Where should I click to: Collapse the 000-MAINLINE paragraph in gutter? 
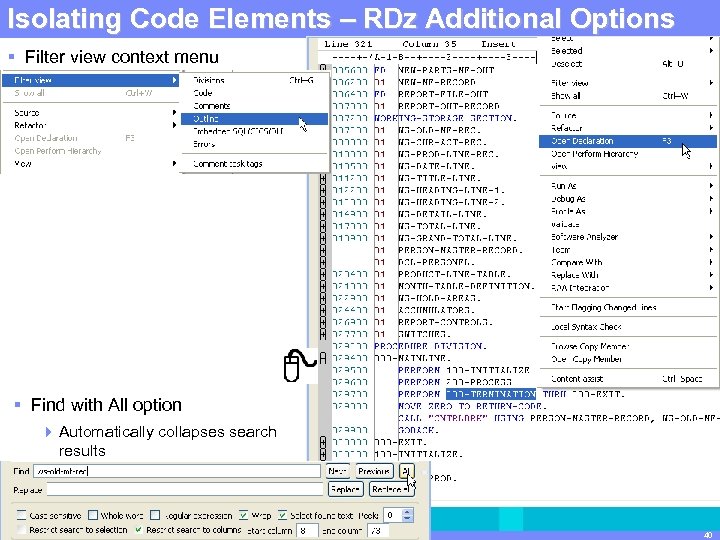(x=323, y=358)
